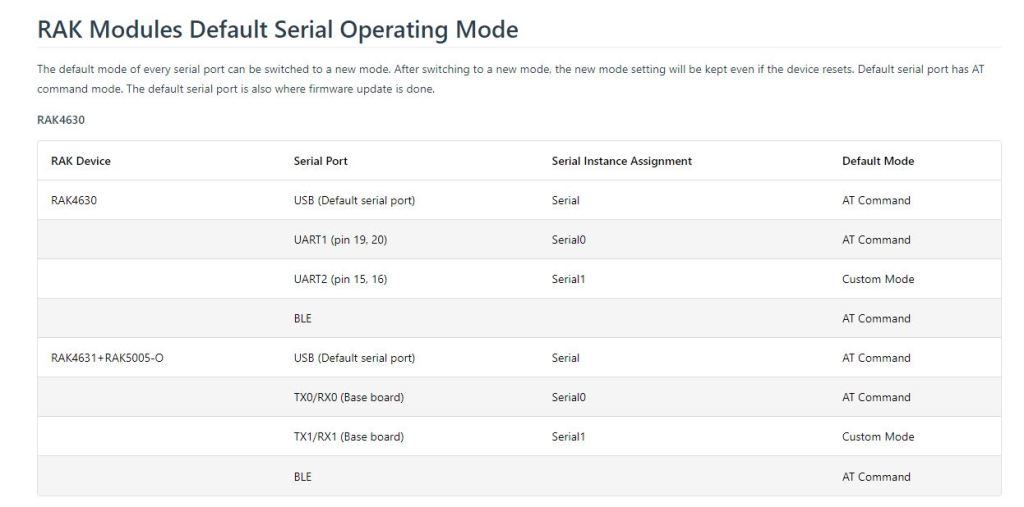Click the "Default Mode" column header
Viewport: 1024px width, 507px height.
pos(877,161)
